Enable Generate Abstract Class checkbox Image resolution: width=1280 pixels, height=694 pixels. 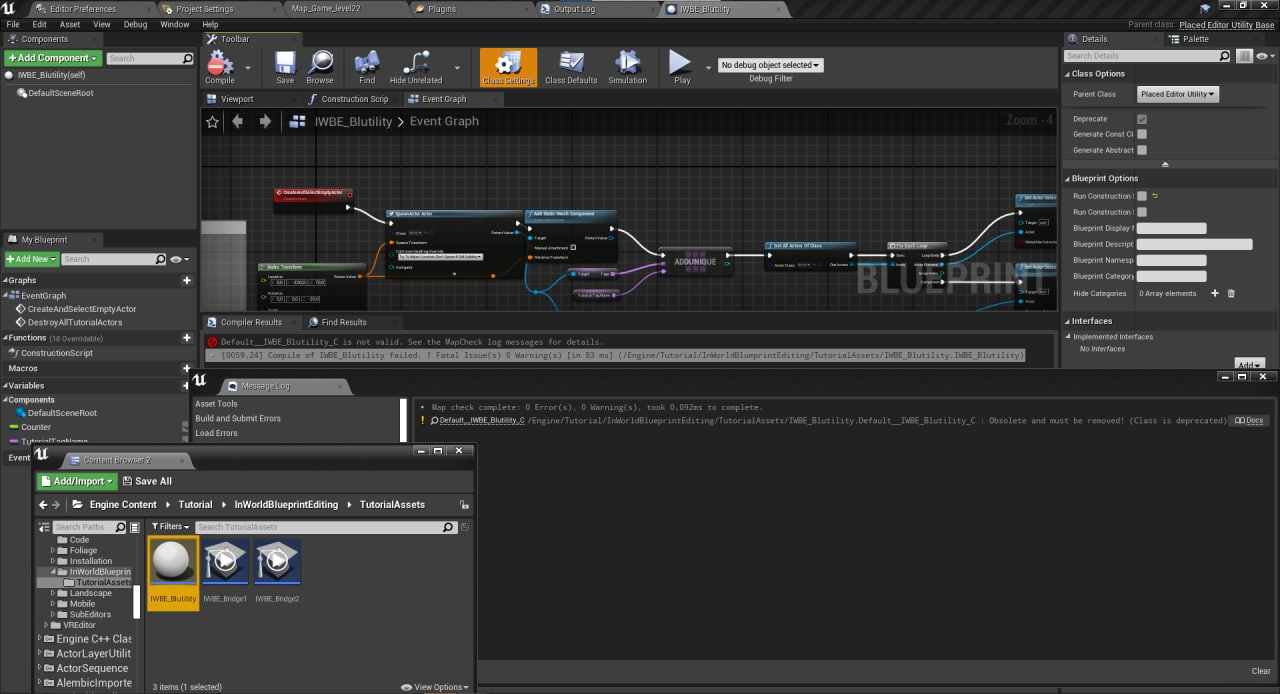point(1142,150)
